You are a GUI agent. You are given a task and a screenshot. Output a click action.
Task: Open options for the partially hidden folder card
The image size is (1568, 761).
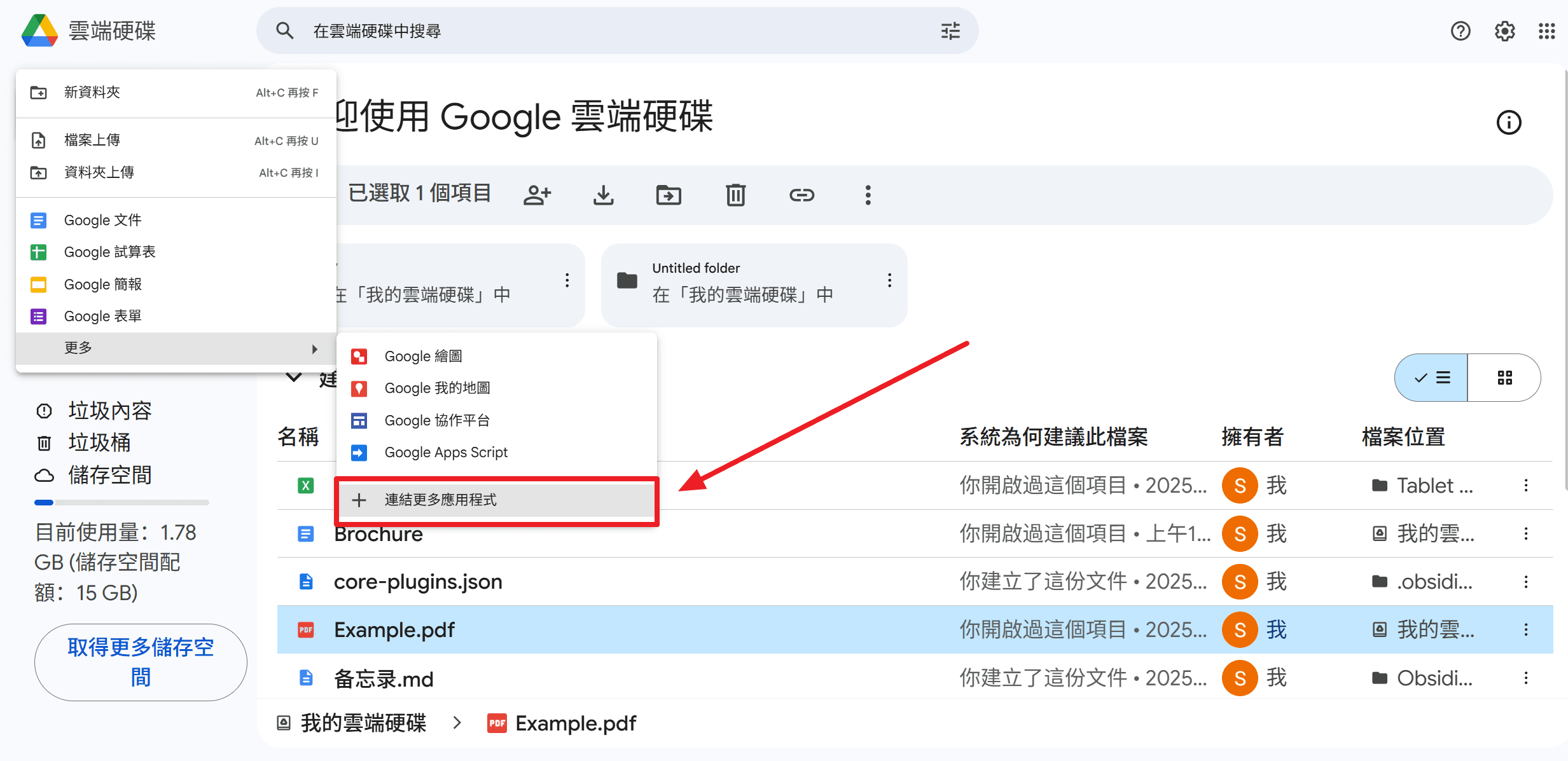(567, 280)
